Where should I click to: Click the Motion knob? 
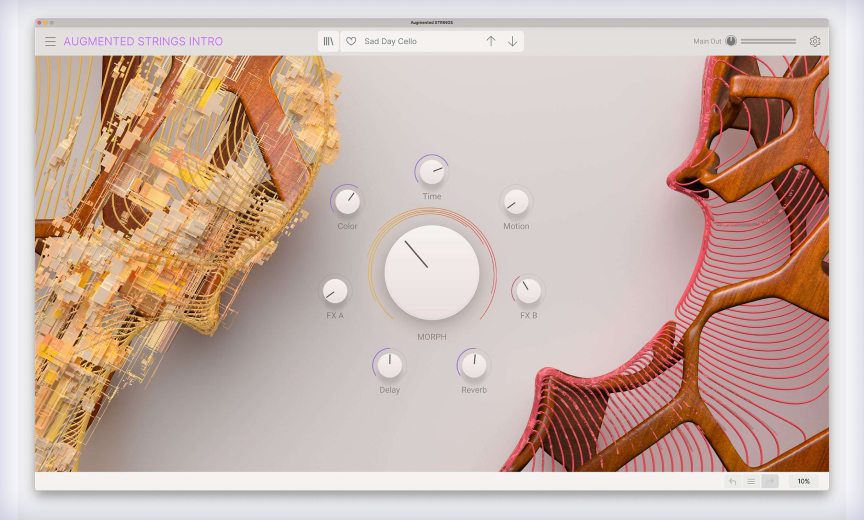[516, 202]
